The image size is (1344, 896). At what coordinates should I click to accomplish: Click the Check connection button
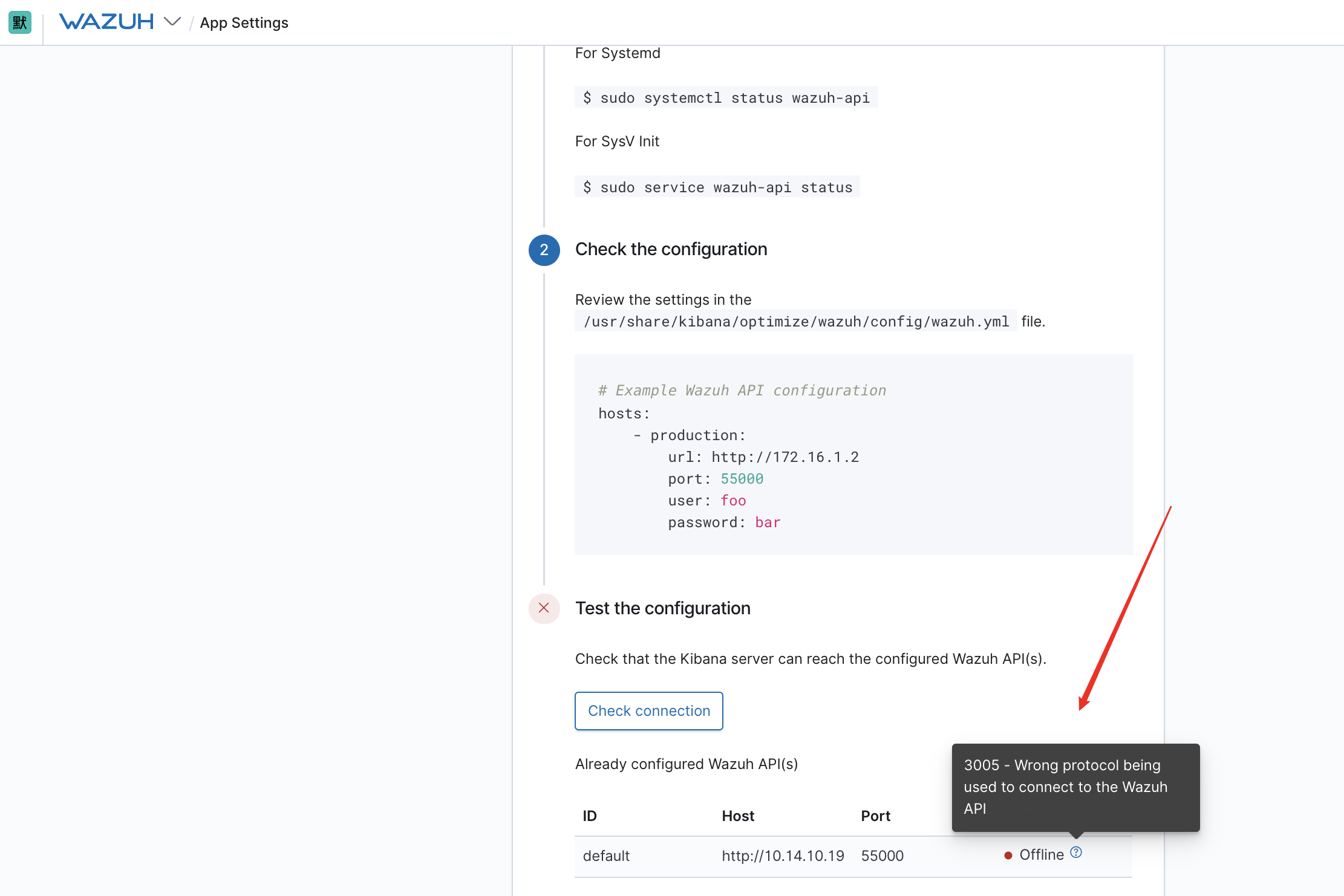pos(648,710)
